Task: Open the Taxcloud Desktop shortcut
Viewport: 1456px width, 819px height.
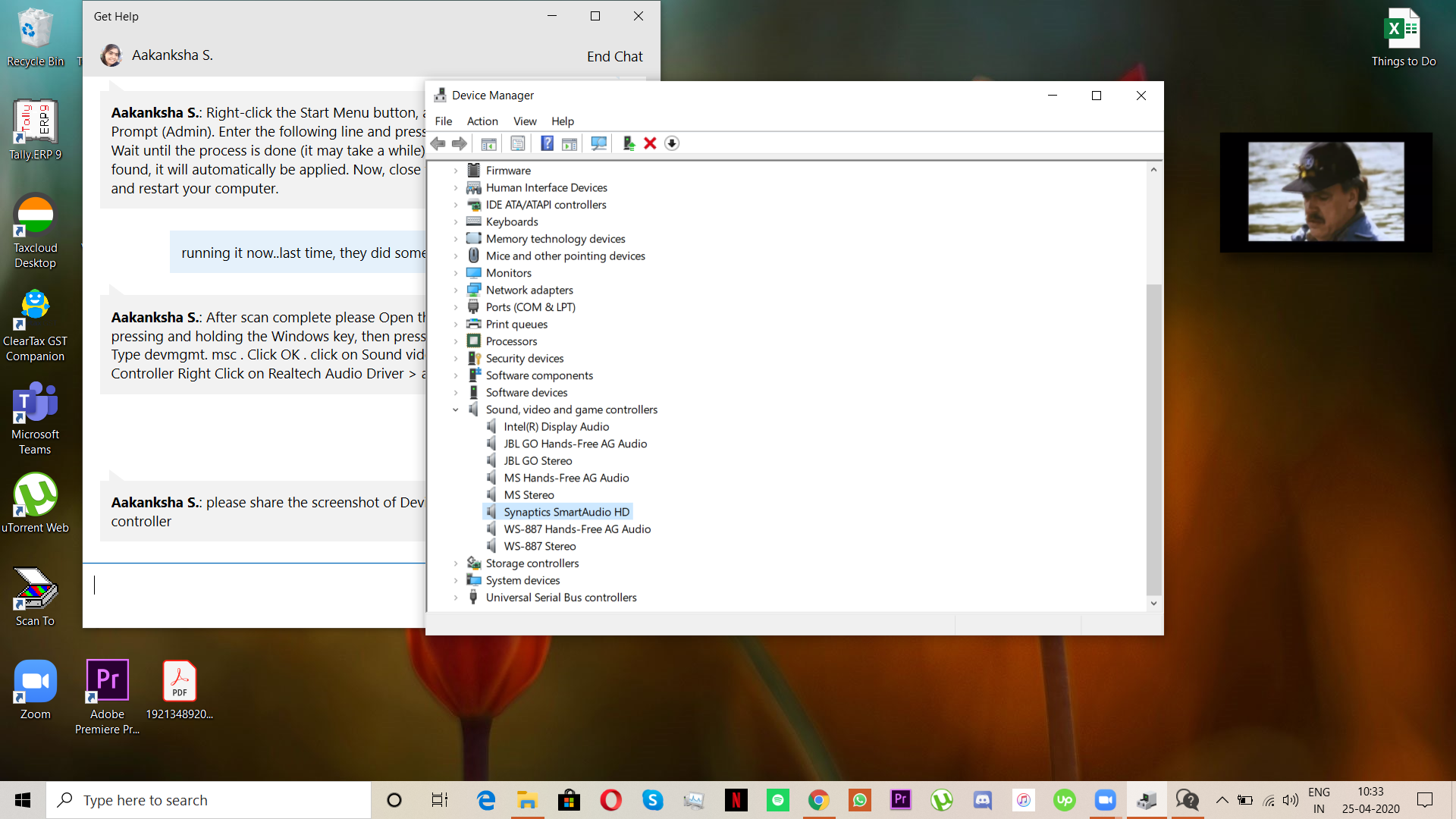Action: click(35, 231)
